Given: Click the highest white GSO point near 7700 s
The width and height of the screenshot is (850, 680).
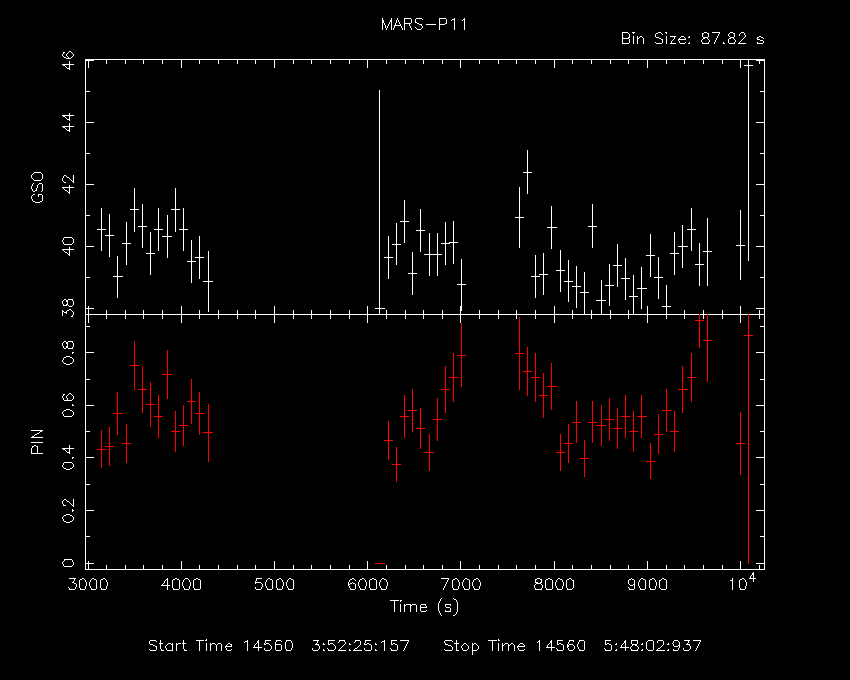Looking at the screenshot, I should (x=527, y=172).
